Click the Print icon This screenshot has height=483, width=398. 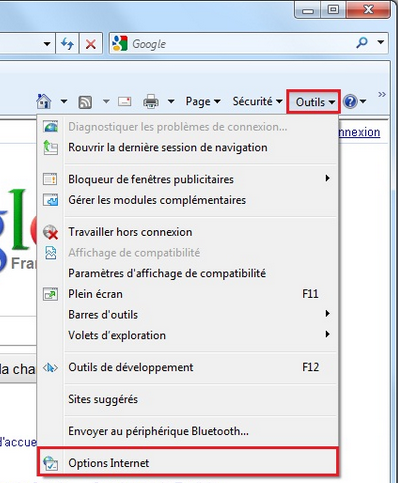click(151, 101)
